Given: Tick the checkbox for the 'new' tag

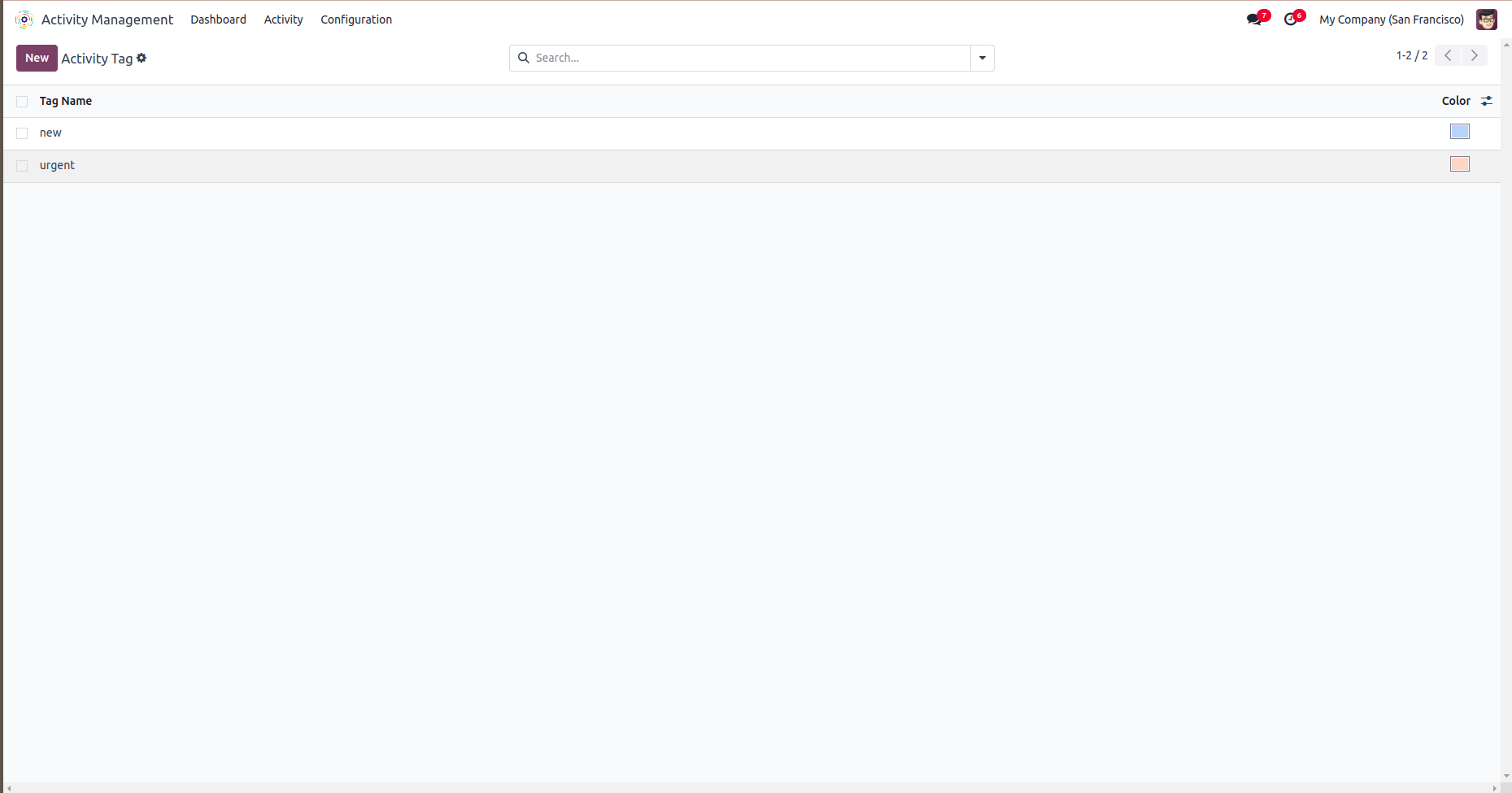Looking at the screenshot, I should 22,133.
